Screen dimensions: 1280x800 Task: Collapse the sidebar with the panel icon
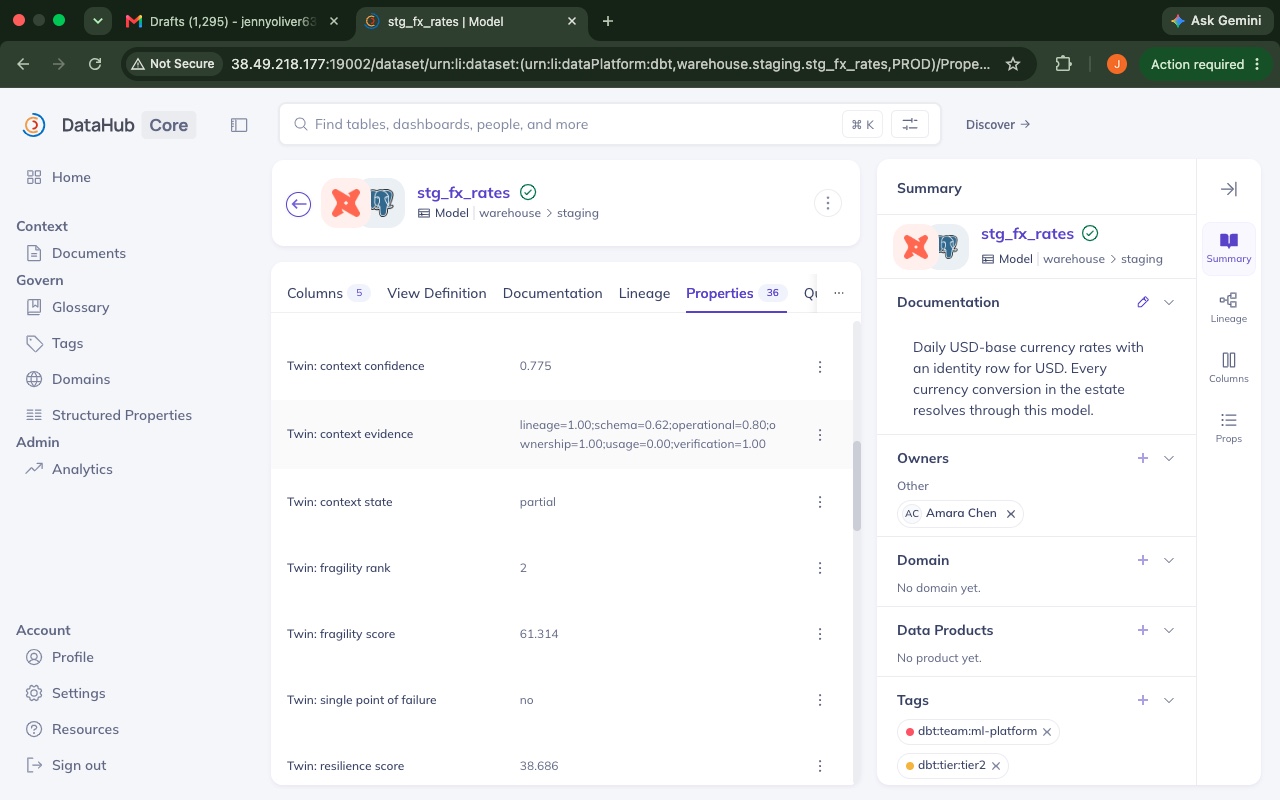(x=239, y=125)
